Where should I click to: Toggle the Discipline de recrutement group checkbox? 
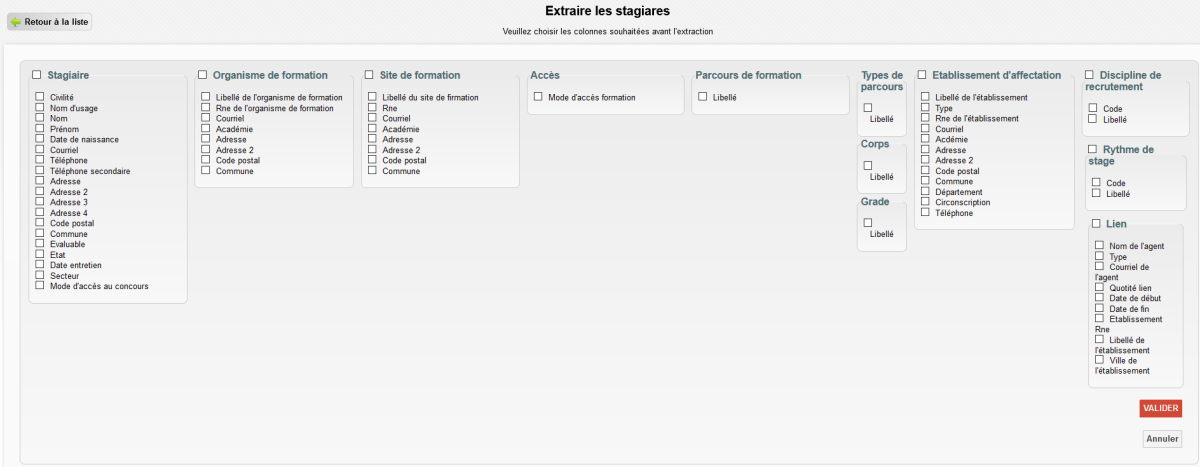pos(1089,75)
